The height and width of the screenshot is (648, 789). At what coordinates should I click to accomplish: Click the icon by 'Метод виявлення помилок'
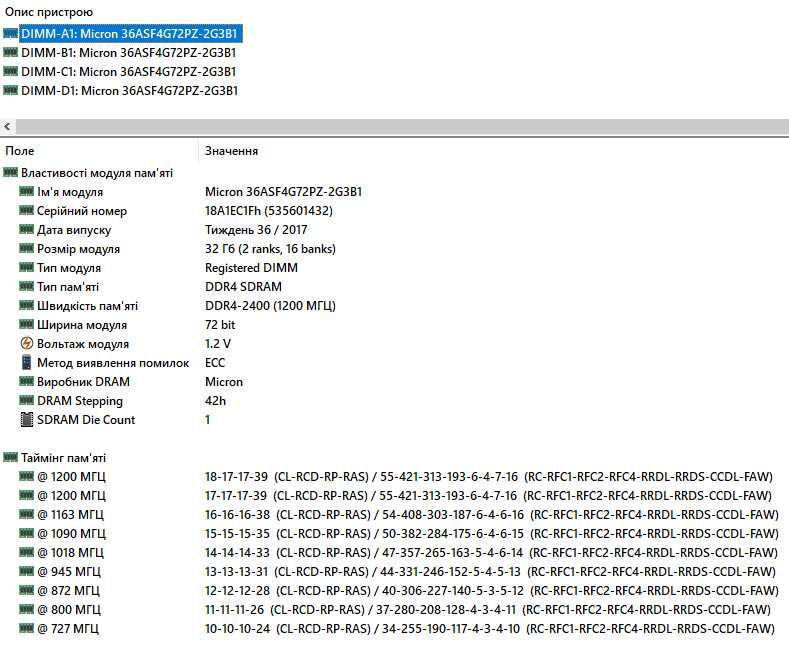pyautogui.click(x=27, y=362)
